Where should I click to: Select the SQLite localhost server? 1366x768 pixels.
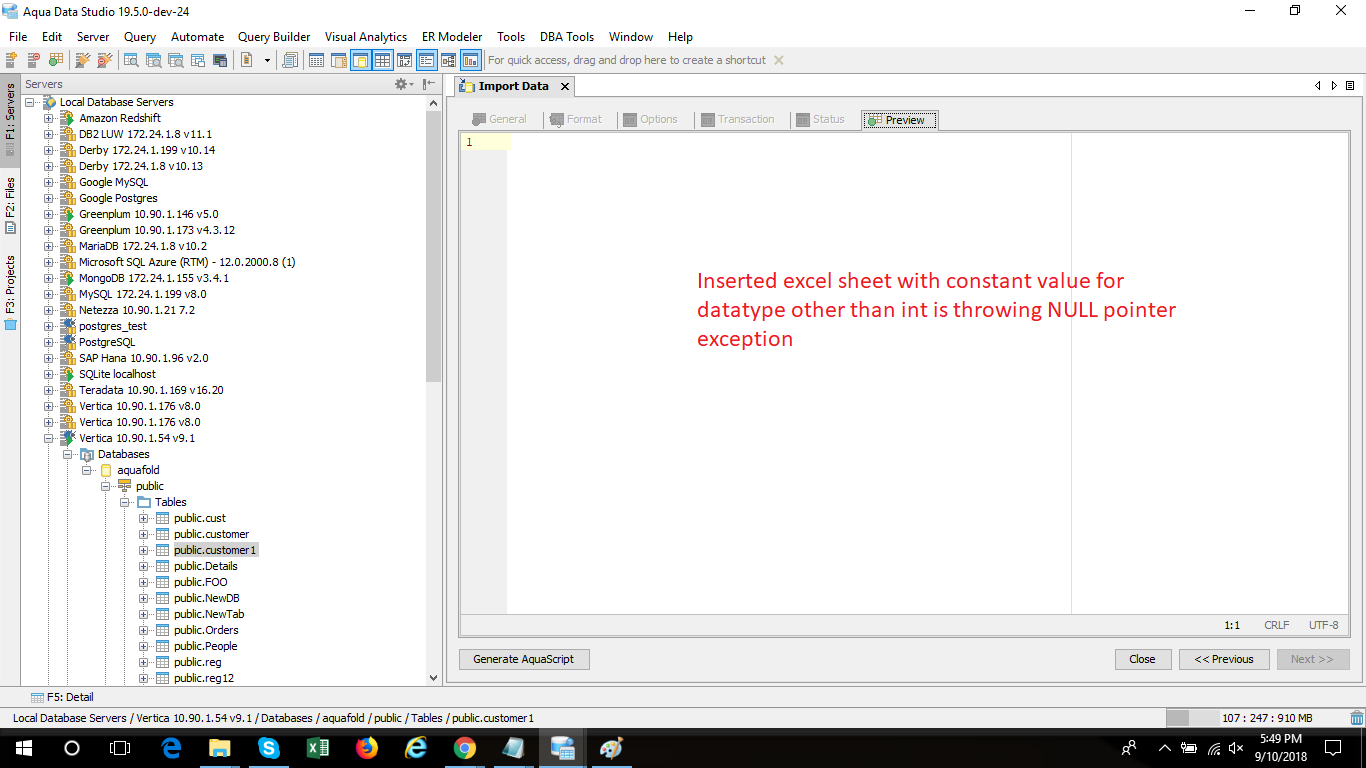[117, 374]
